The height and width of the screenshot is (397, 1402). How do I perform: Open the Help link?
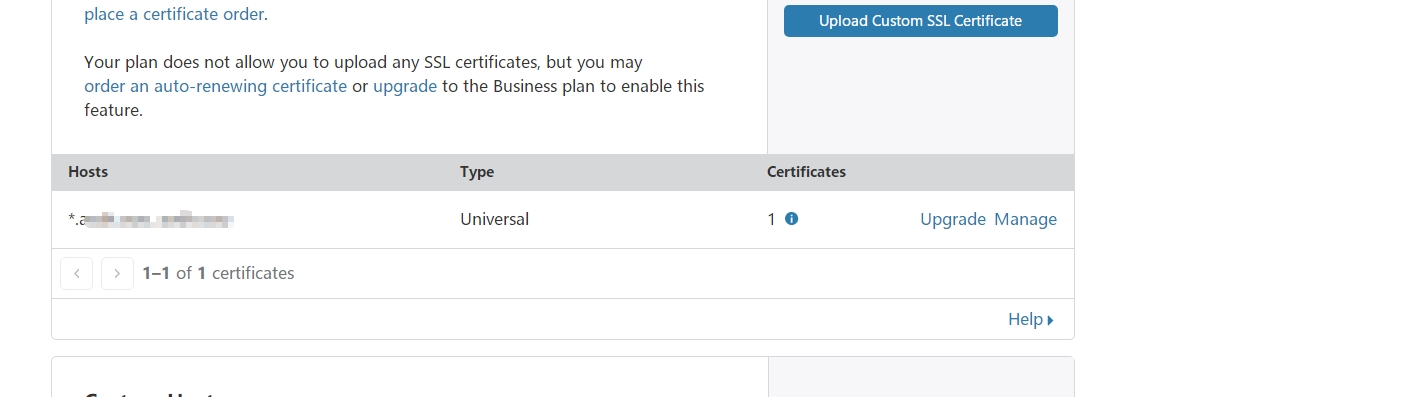pos(1025,319)
